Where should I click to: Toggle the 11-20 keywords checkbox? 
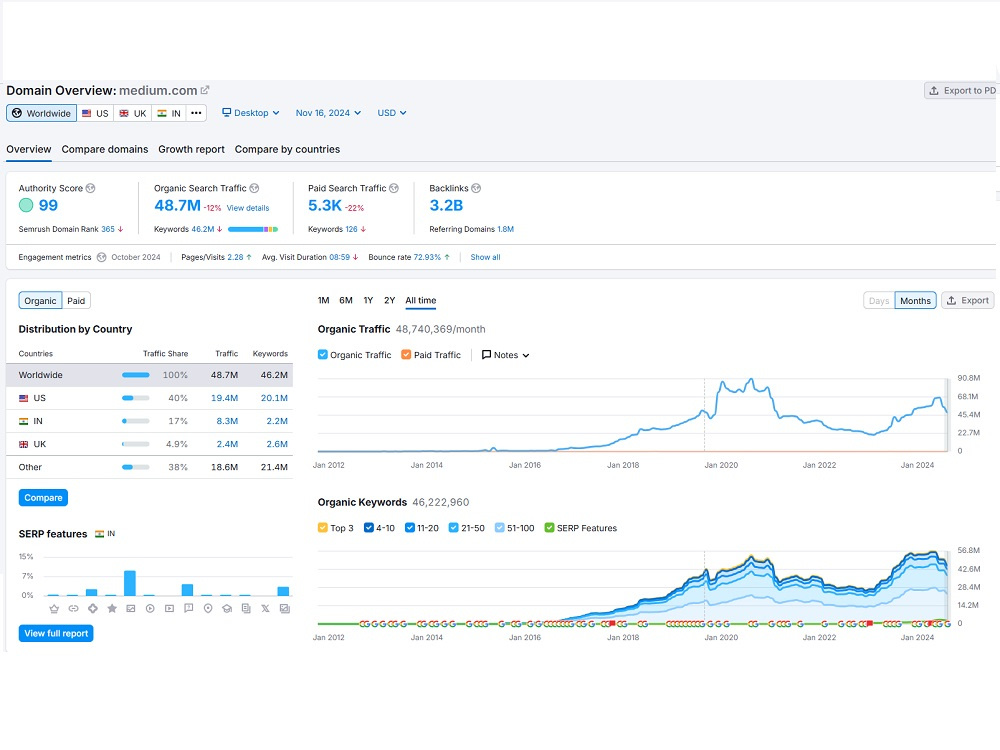tap(410, 527)
